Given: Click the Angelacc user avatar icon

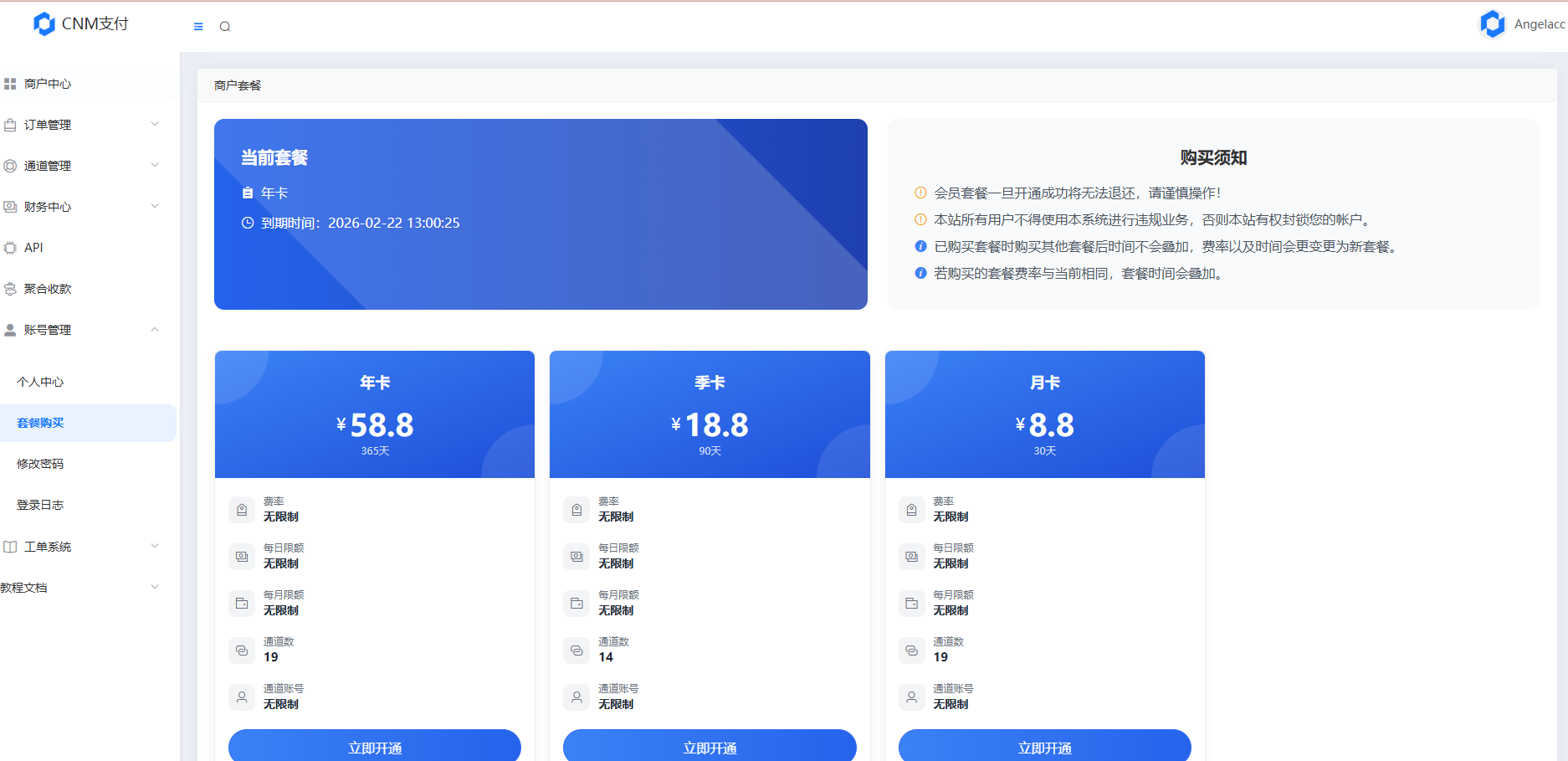Looking at the screenshot, I should click(x=1493, y=24).
